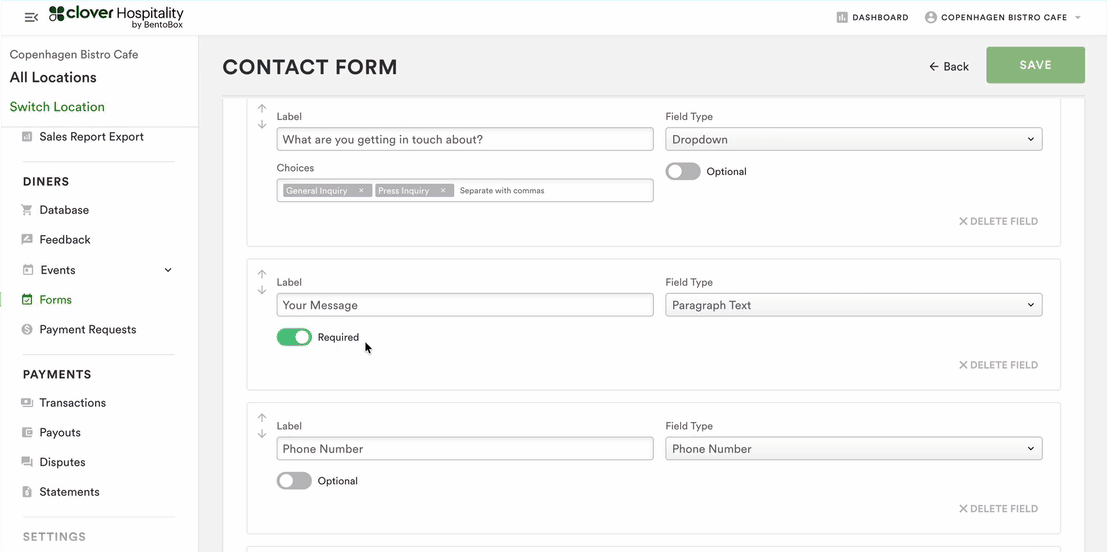Click the Phone Number label input
Viewport: 1108px width, 552px height.
(x=464, y=449)
